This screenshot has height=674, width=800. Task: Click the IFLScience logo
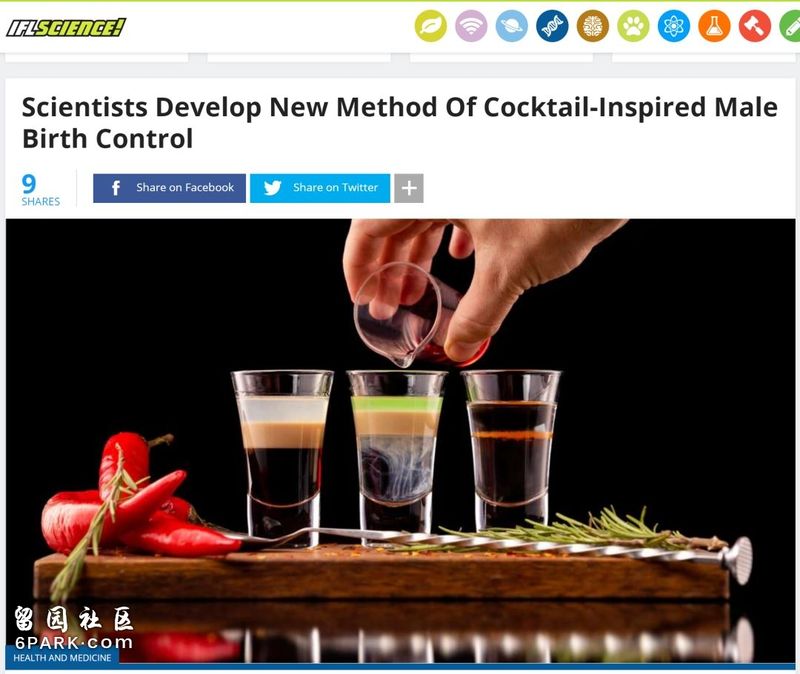66,28
